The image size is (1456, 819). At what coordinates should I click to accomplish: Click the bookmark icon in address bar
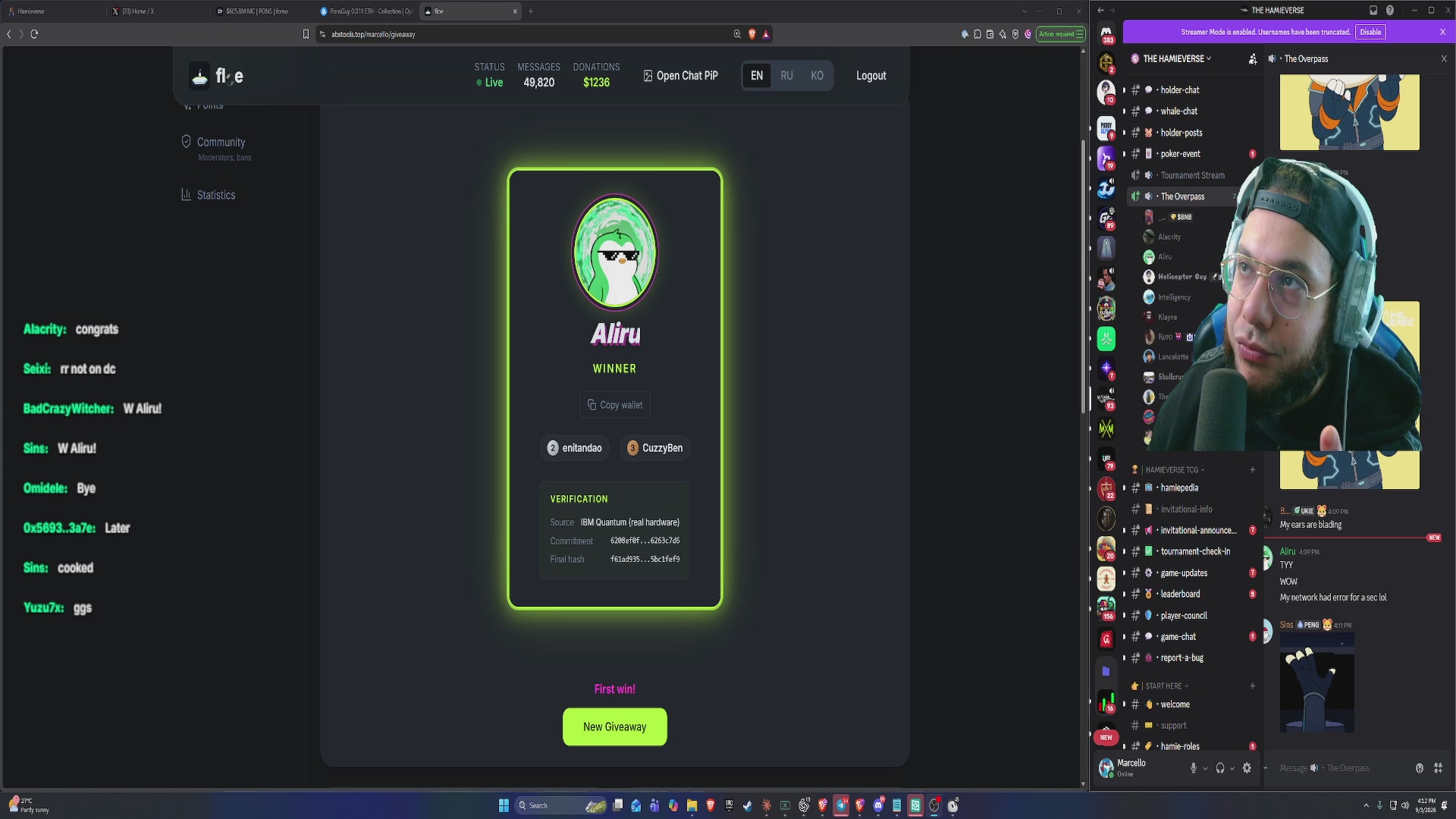coord(306,34)
